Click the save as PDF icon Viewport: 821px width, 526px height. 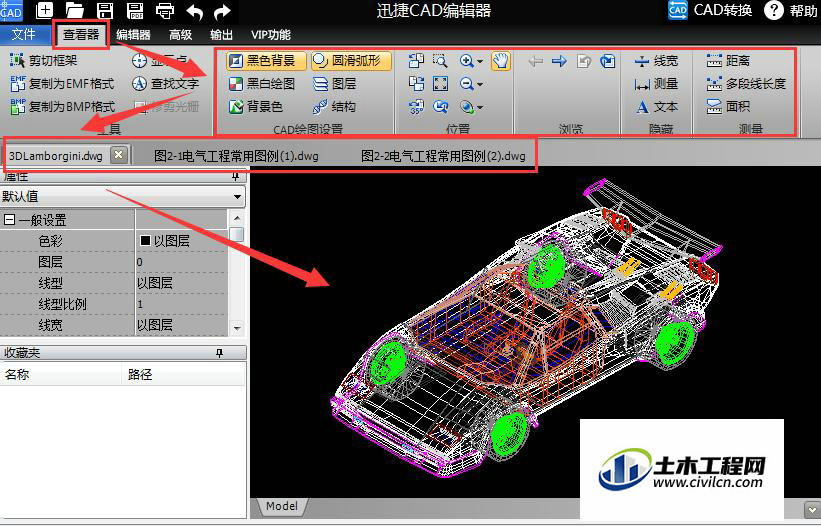[x=135, y=10]
